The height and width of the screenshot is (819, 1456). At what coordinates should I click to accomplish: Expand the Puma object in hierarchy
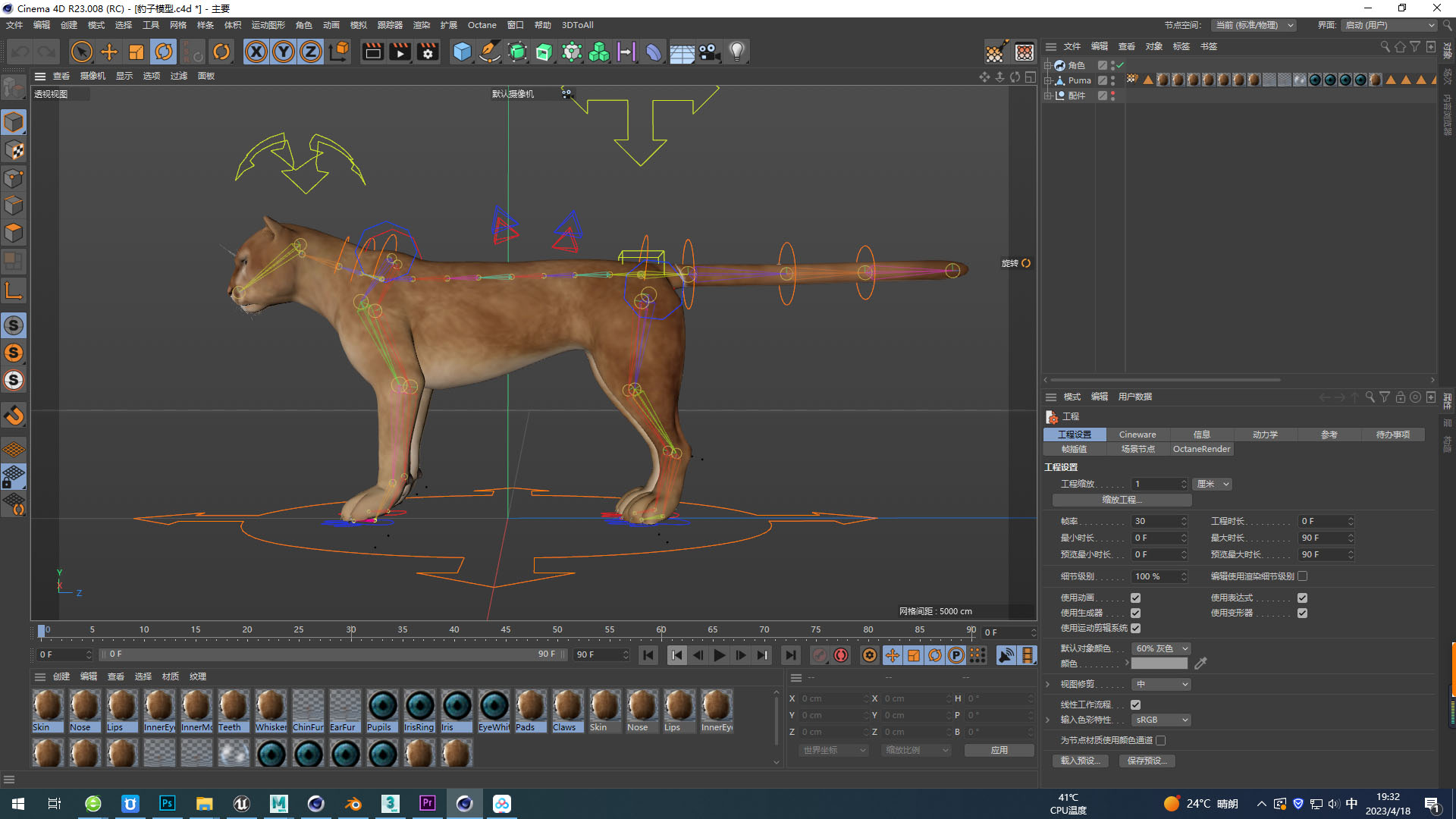tap(1048, 80)
